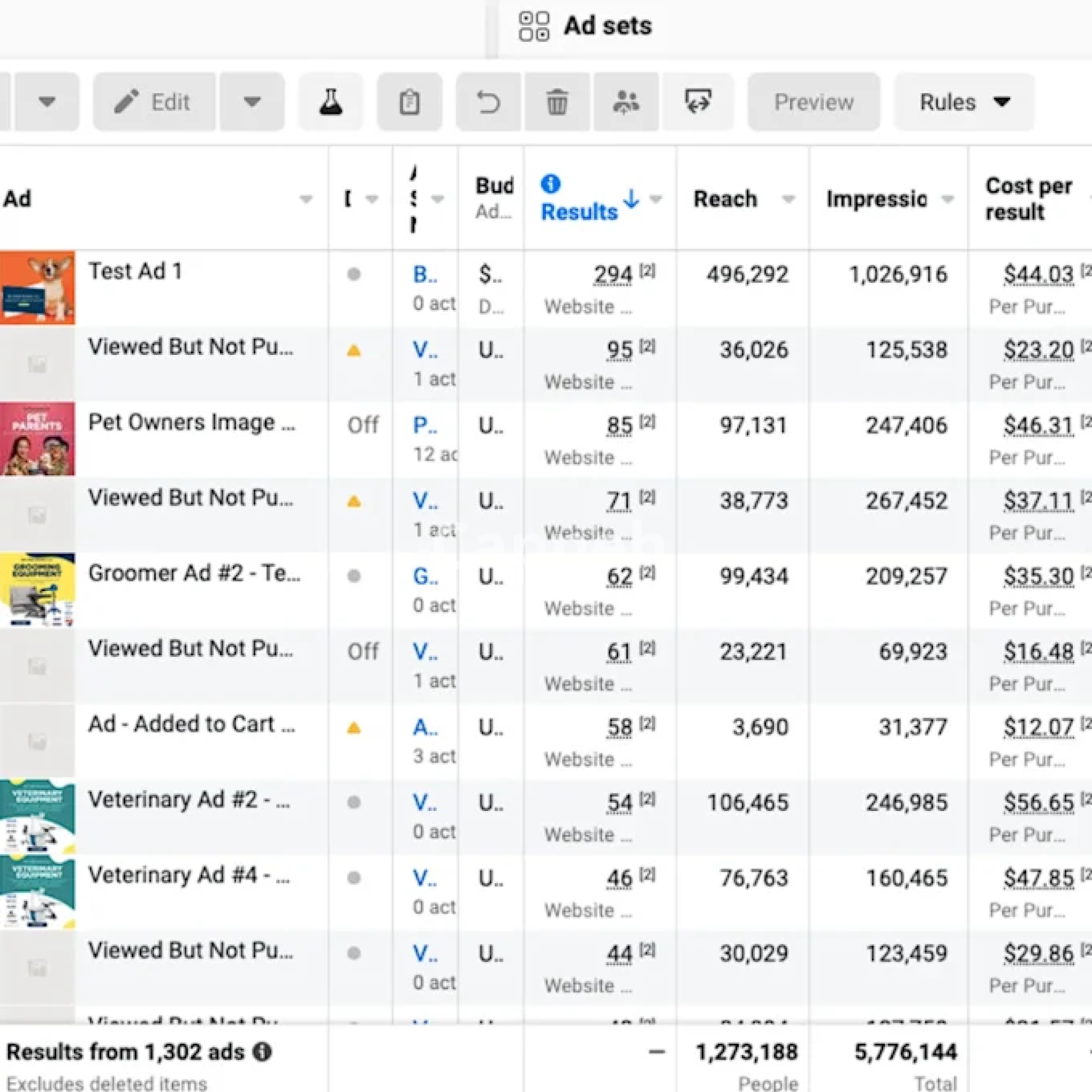Click warning triangle on Ad - Added to Cart row
The image size is (1092, 1092).
point(354,727)
